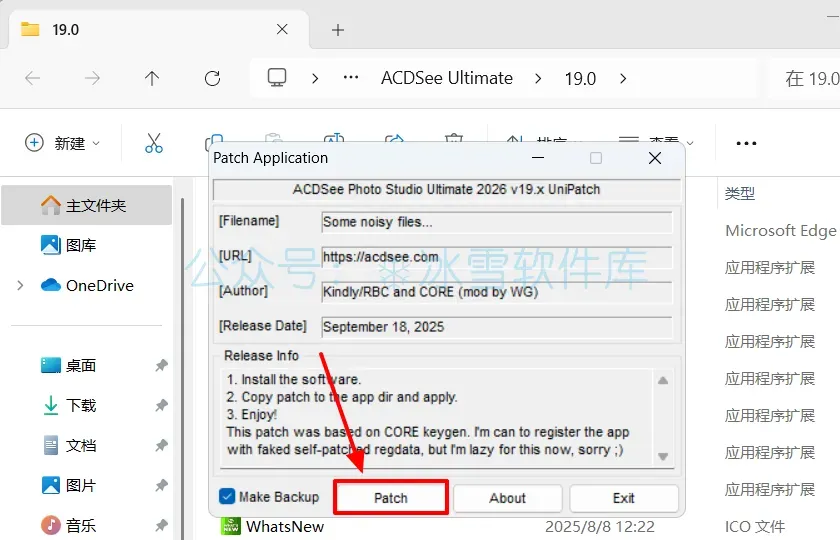Select the 19.0 tab

(159, 29)
